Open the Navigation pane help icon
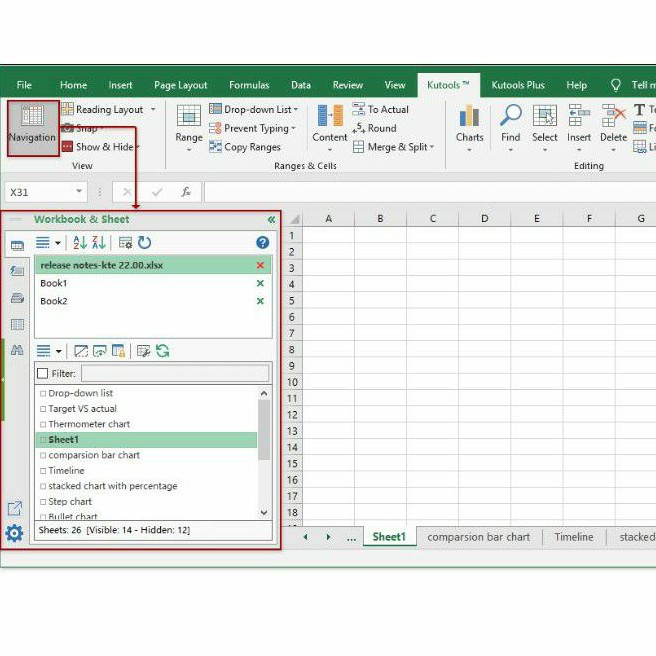The width and height of the screenshot is (656, 656). click(262, 242)
